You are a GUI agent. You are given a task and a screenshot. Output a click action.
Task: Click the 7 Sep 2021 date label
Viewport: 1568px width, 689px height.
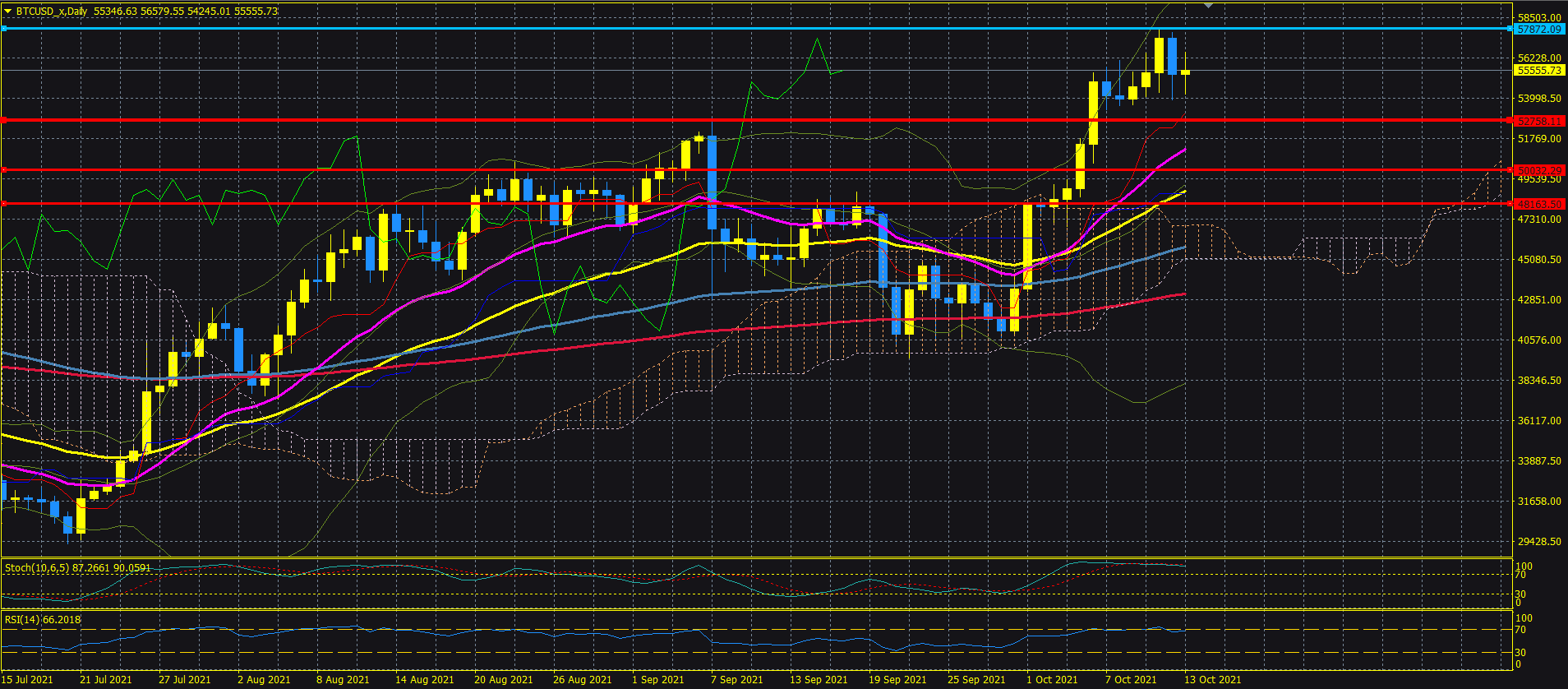tap(736, 679)
